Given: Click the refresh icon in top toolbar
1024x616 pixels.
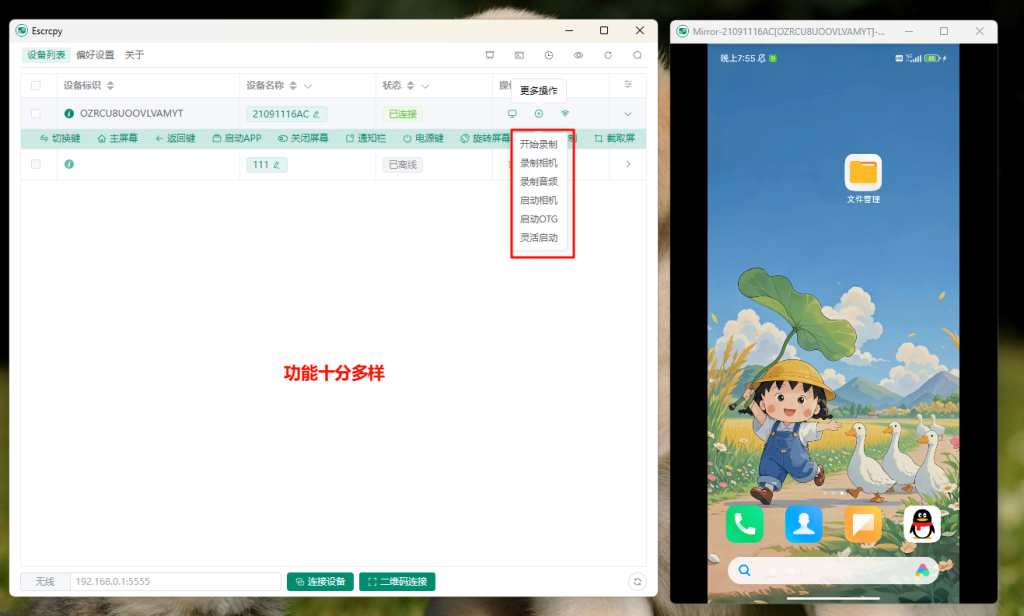Looking at the screenshot, I should click(x=608, y=55).
